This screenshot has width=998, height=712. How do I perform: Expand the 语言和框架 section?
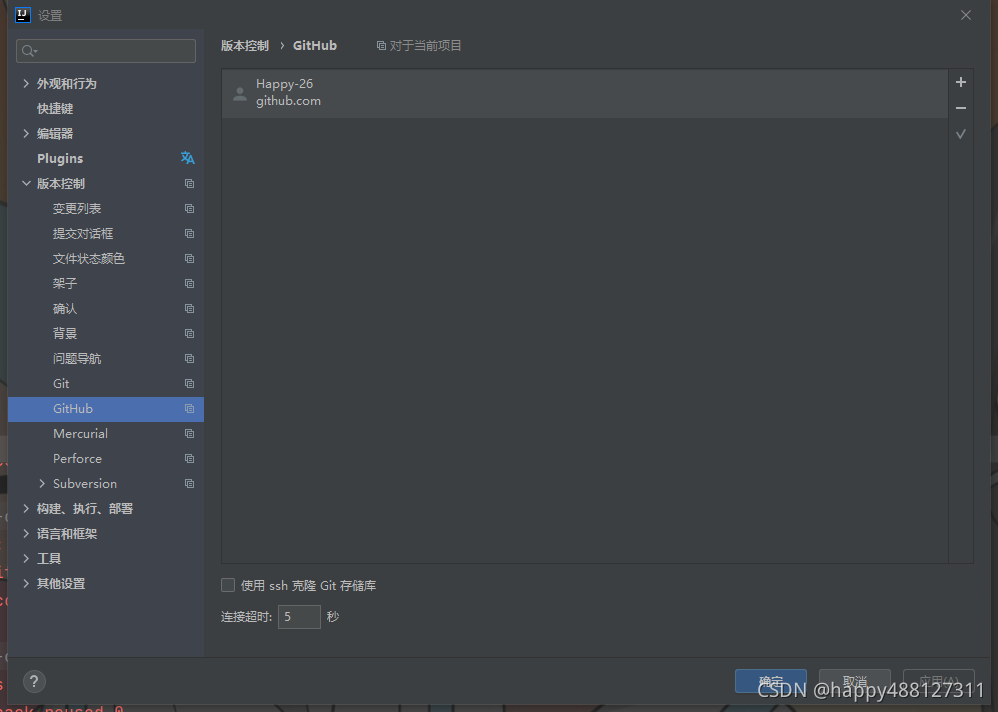click(x=26, y=533)
